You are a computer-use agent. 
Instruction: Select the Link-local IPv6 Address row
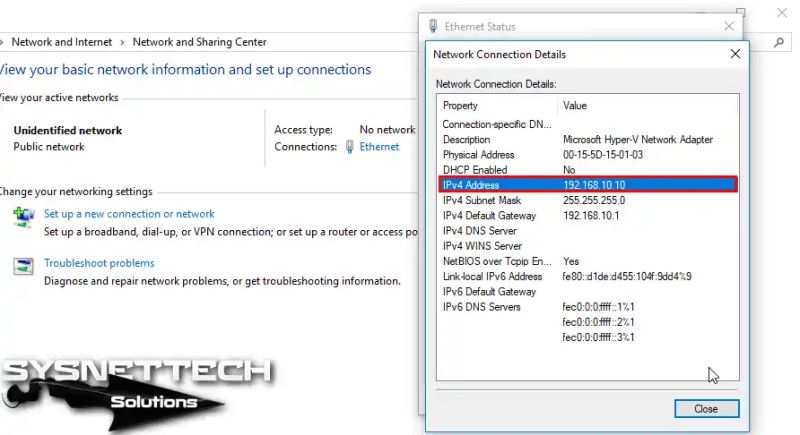click(x=588, y=276)
